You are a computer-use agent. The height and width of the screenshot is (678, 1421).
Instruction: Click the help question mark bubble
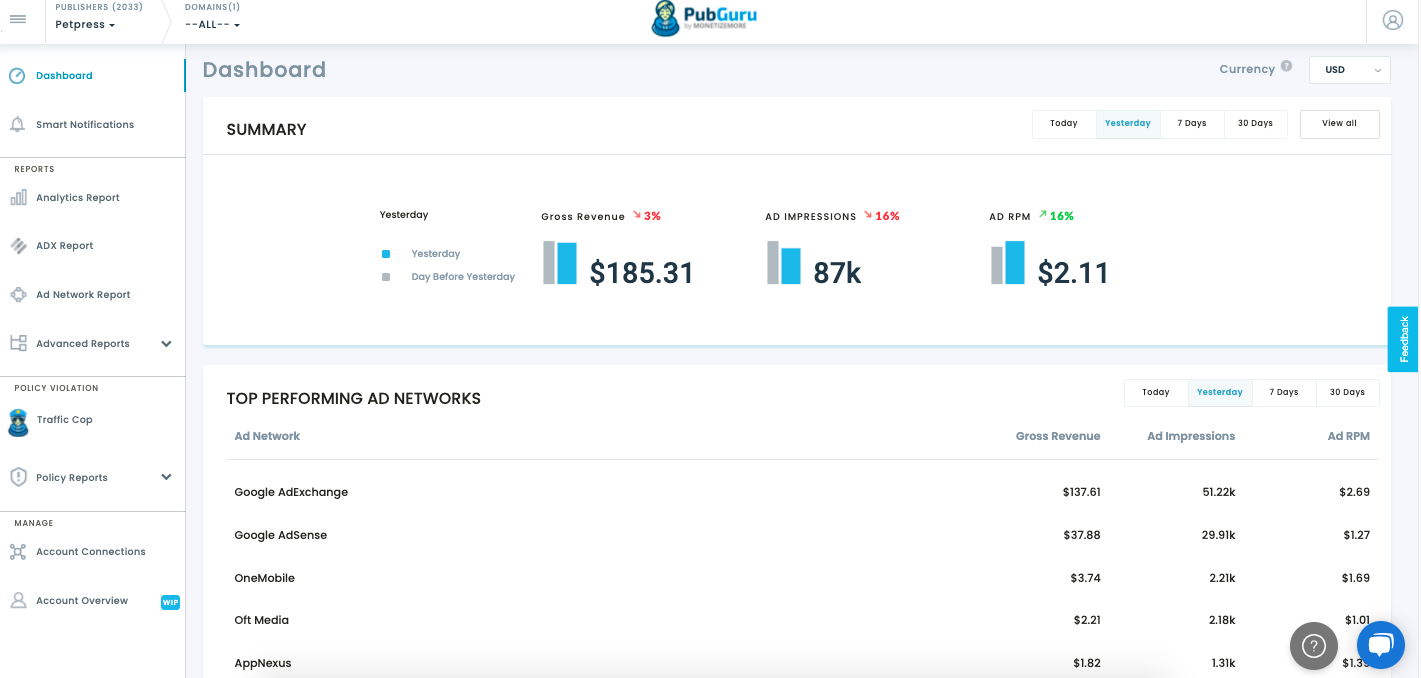(x=1314, y=645)
